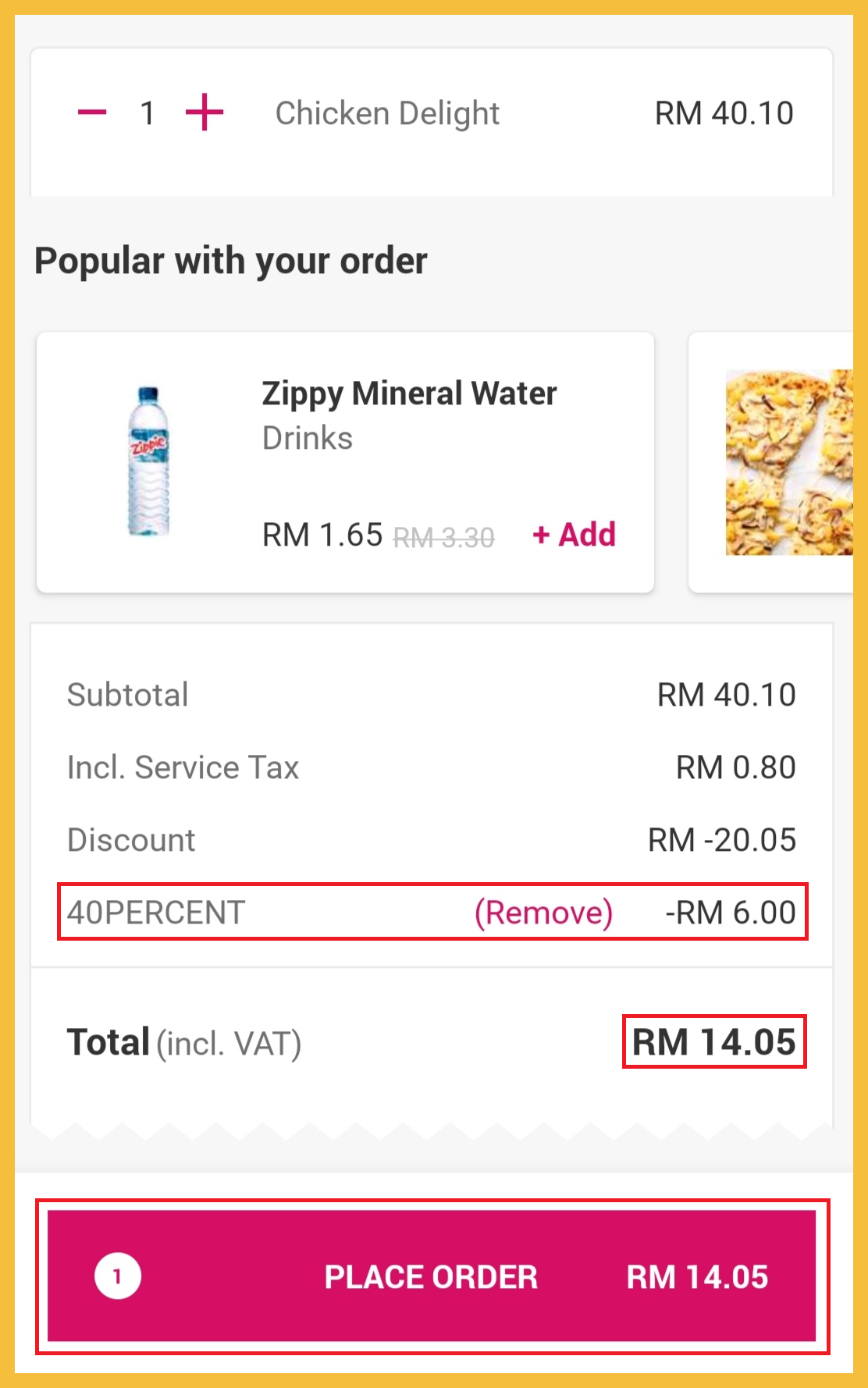Tap the bold RM 14.05 total amount
The image size is (868, 1388).
click(713, 1042)
